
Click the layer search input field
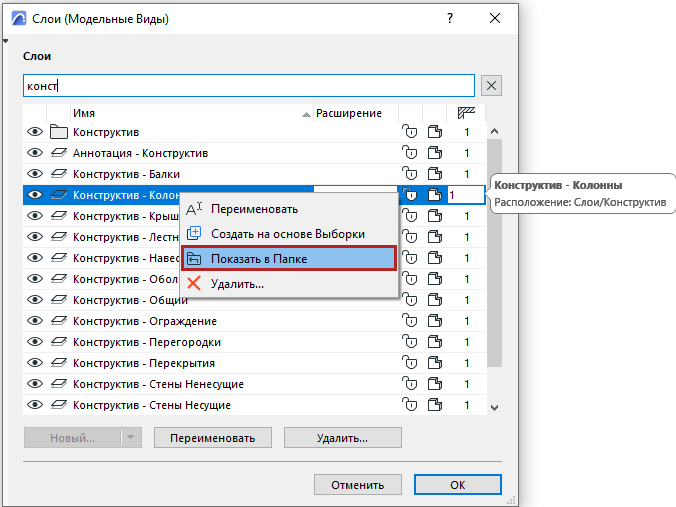(248, 86)
